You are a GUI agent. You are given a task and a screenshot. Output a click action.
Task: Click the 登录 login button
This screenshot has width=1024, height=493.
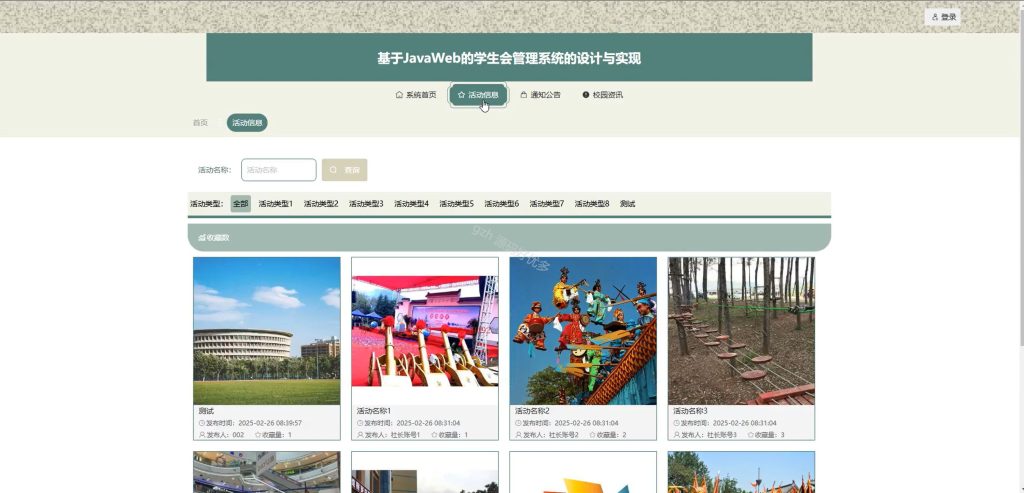pyautogui.click(x=942, y=17)
